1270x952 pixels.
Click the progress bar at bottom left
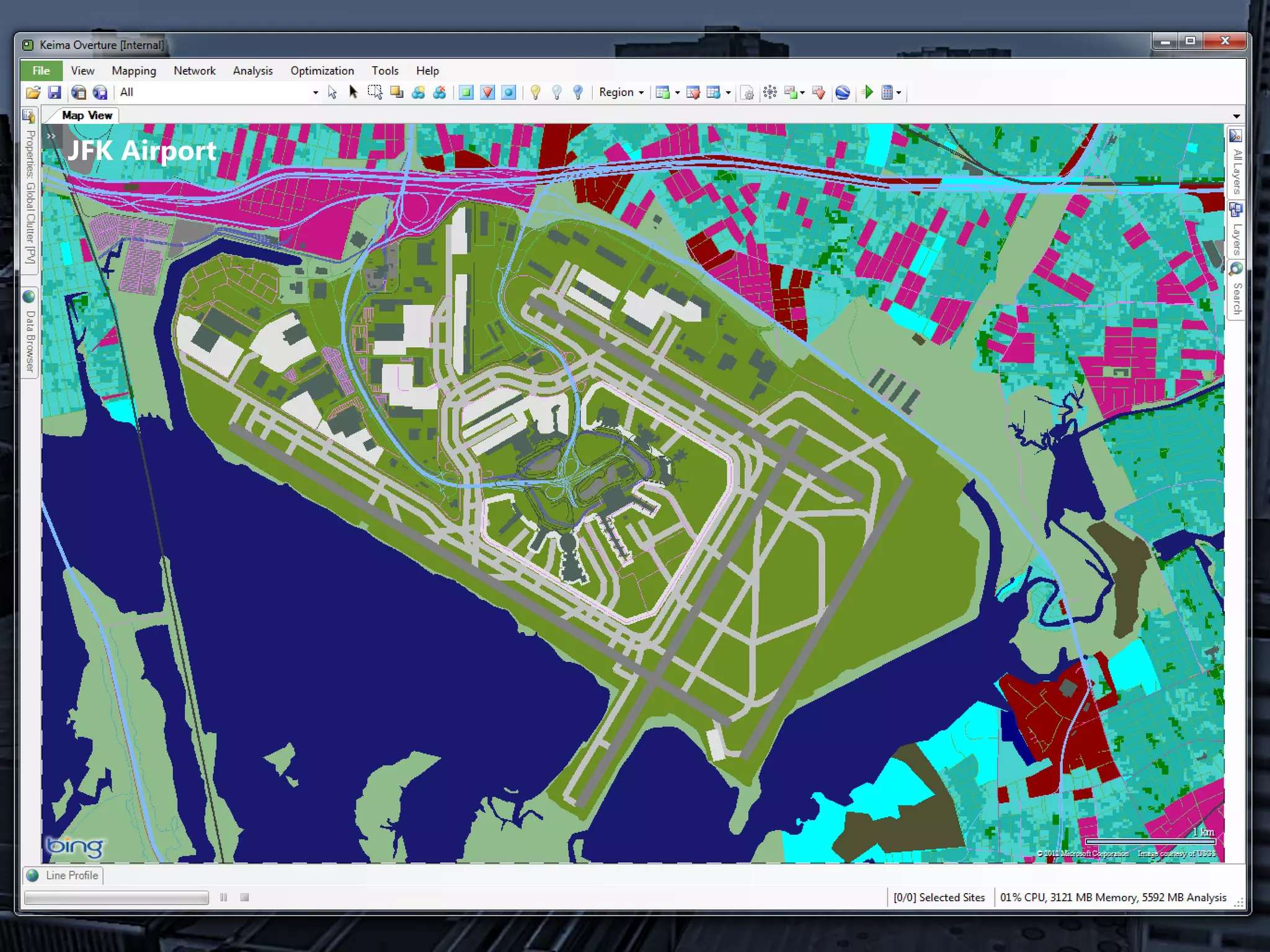(117, 897)
